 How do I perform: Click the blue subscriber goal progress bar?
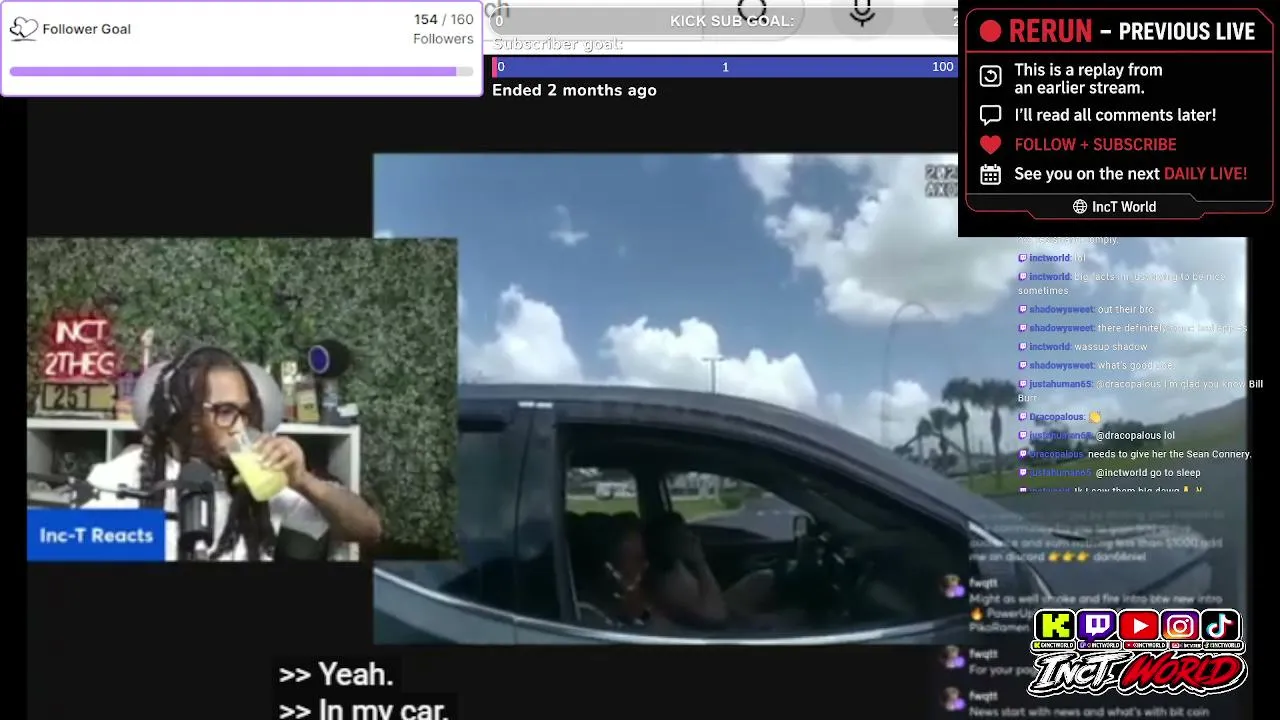(x=724, y=67)
